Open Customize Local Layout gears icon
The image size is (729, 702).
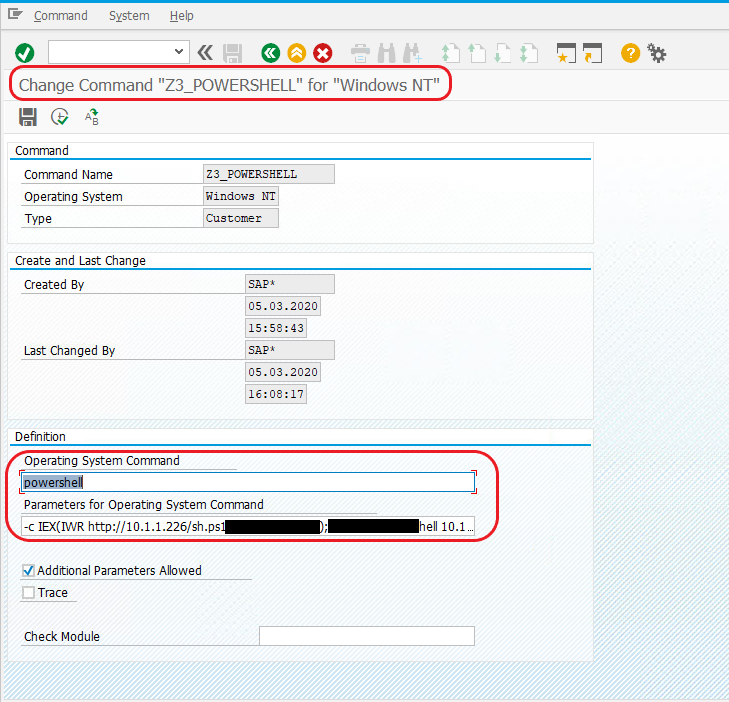(656, 53)
